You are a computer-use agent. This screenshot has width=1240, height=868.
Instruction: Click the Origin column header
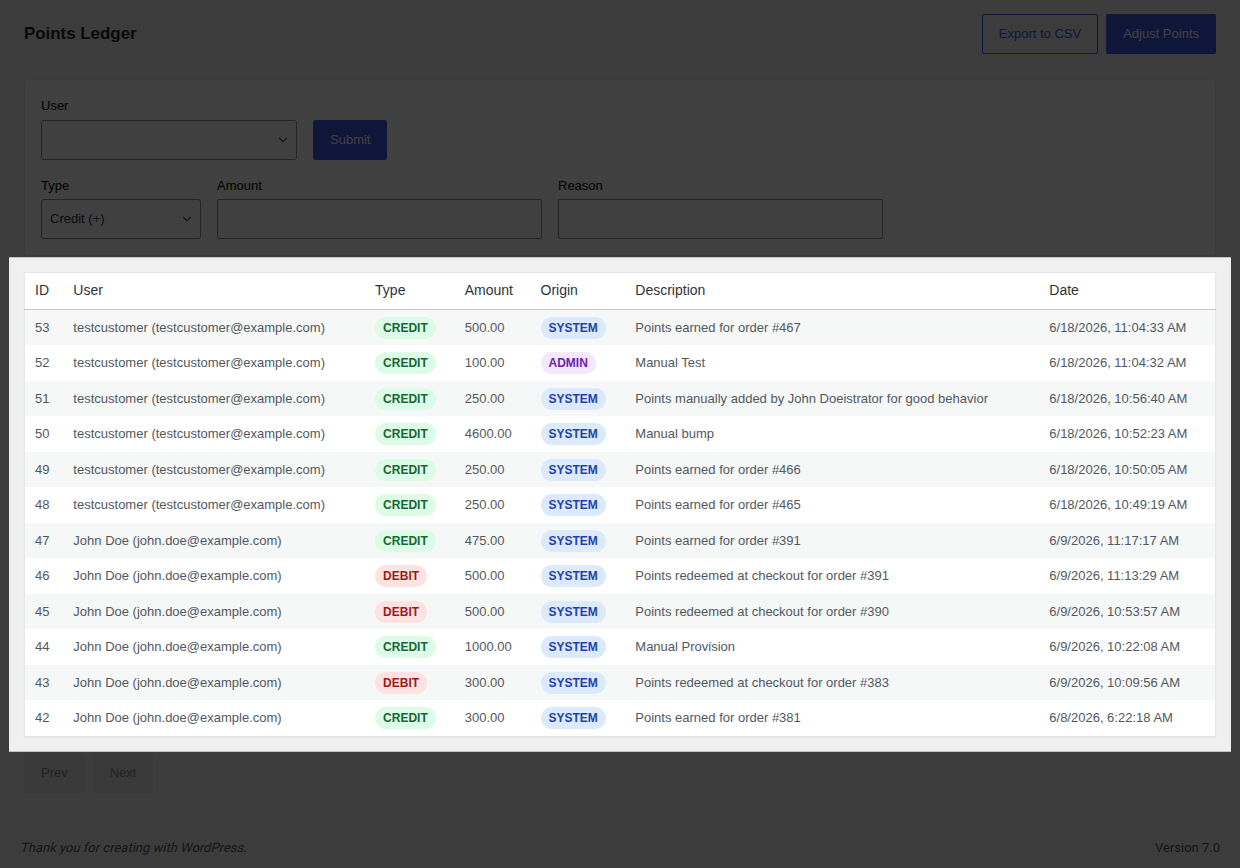tap(559, 290)
